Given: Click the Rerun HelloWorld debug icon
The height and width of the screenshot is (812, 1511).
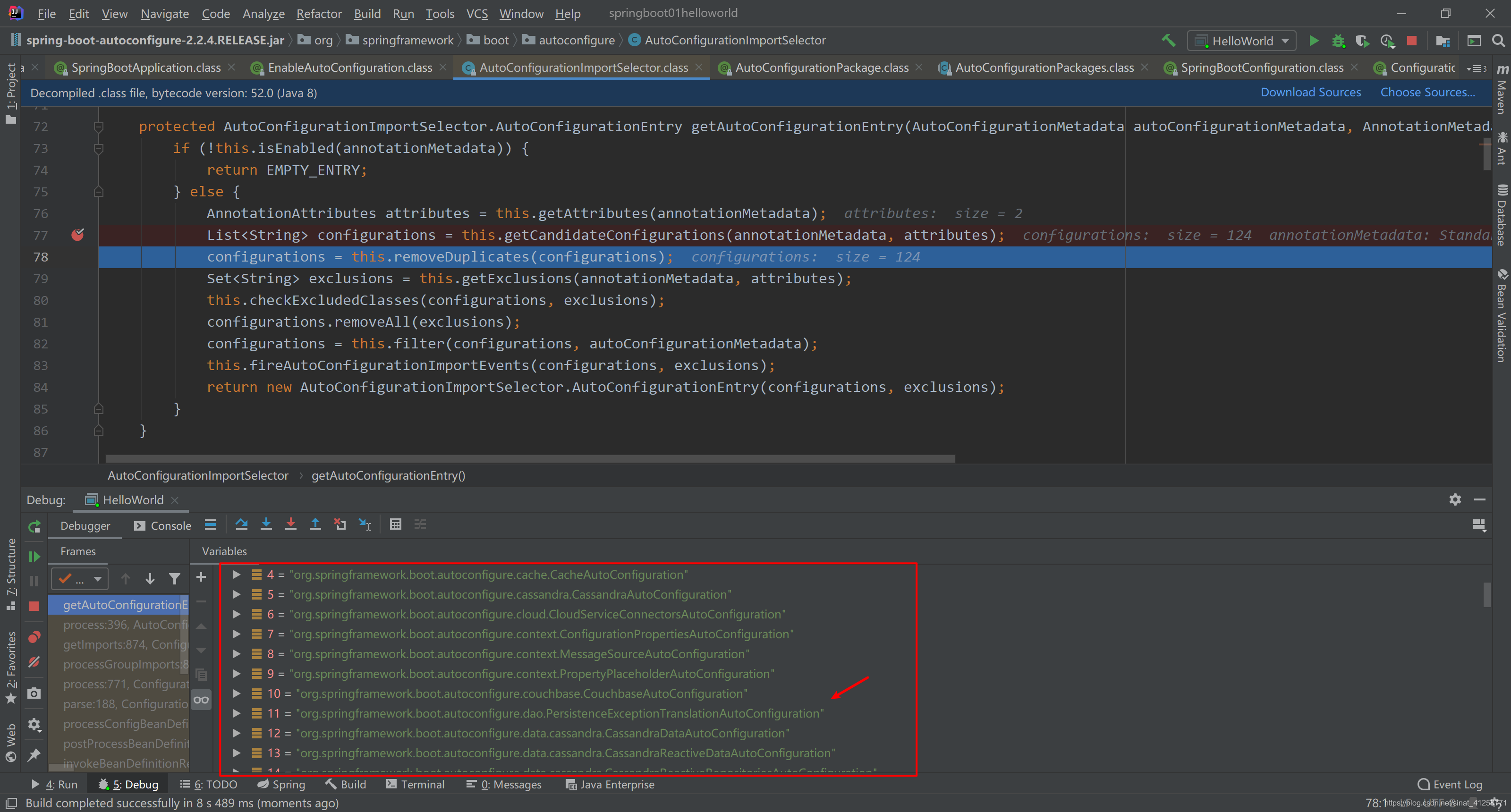Looking at the screenshot, I should [34, 526].
